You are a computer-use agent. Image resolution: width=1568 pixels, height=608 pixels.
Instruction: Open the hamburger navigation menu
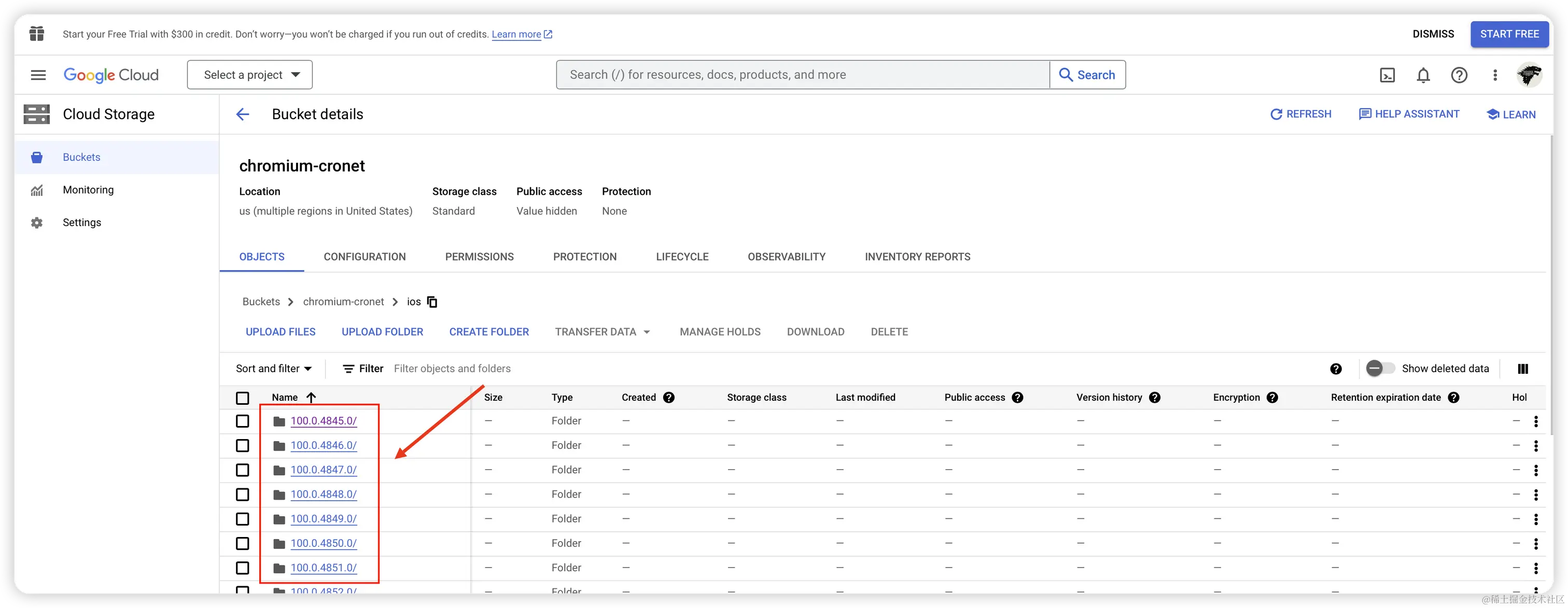click(x=38, y=75)
